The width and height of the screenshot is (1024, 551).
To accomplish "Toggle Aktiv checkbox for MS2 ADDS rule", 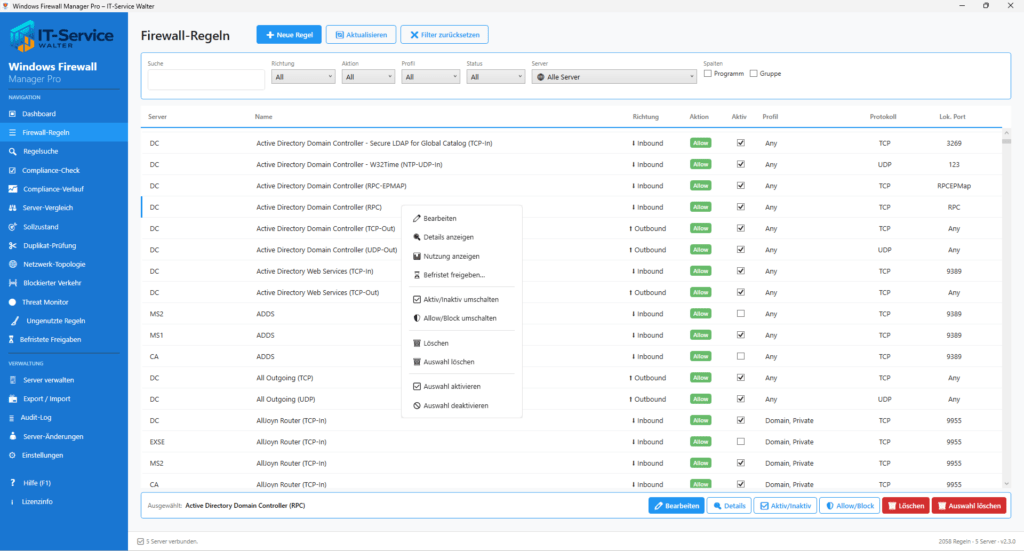I will tap(741, 314).
